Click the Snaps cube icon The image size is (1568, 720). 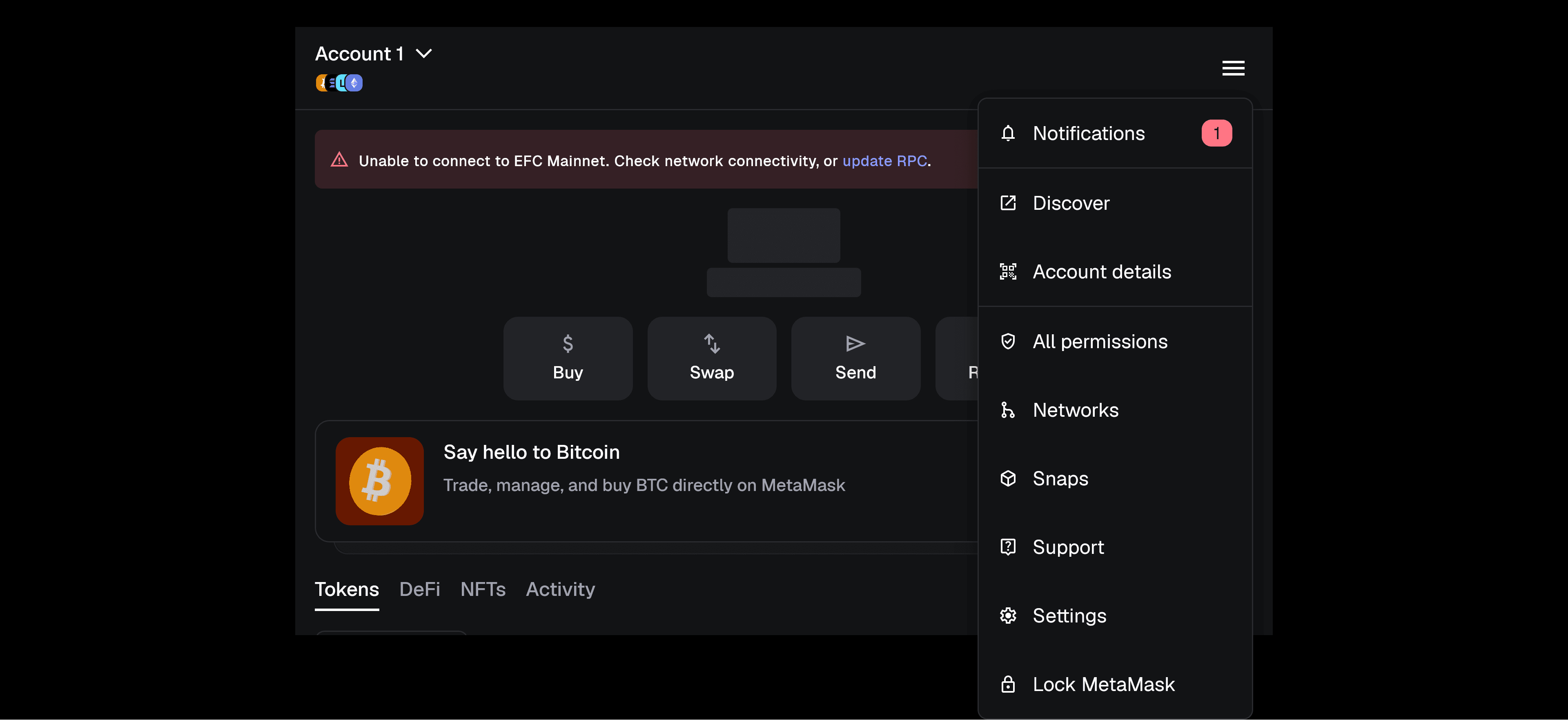point(1008,478)
